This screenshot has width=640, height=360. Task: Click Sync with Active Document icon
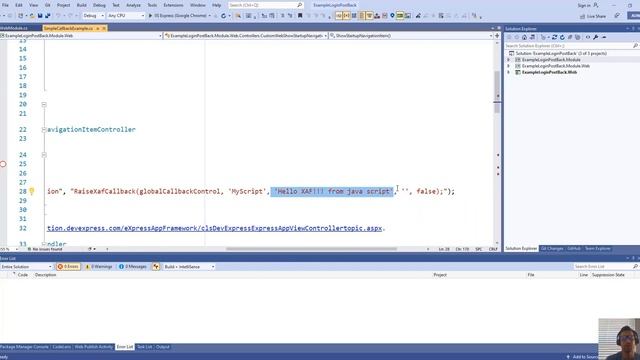(554, 37)
